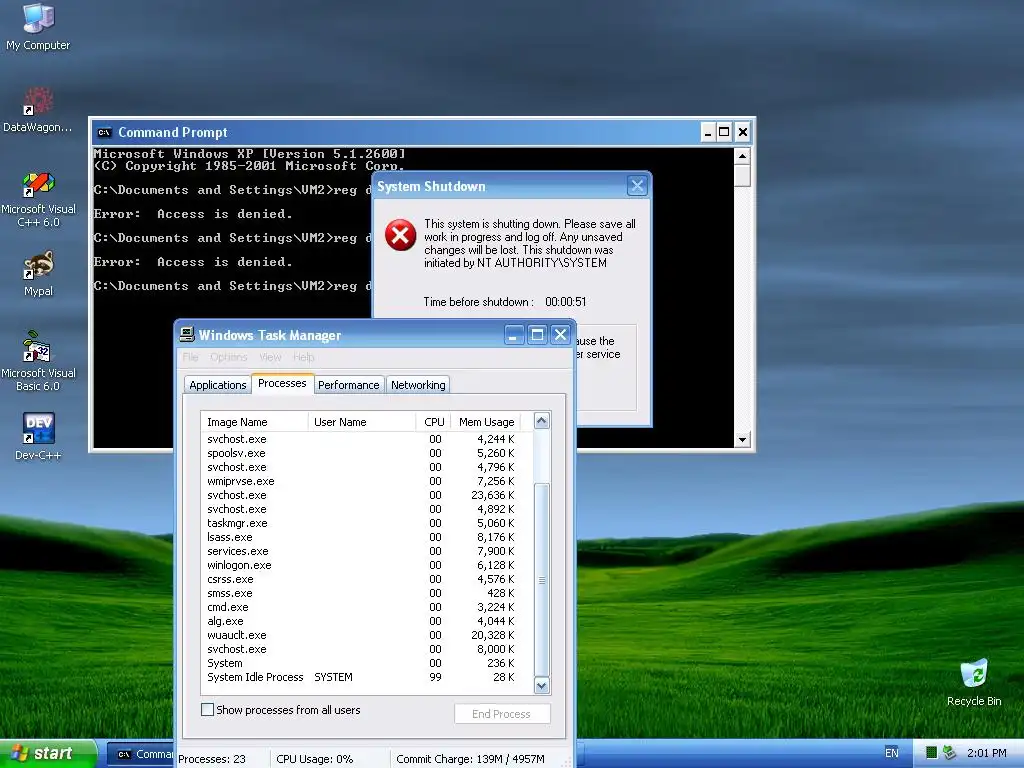Open the EN language bar indicator
The width and height of the screenshot is (1024, 768).
coord(891,753)
